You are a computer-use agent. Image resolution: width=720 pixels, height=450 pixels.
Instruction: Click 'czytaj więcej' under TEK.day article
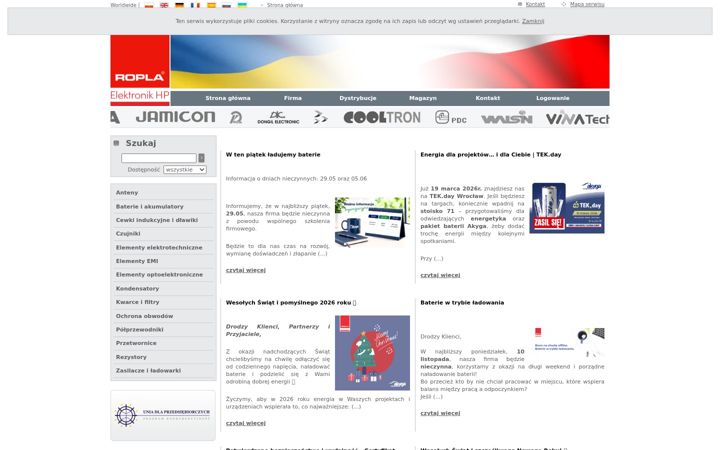click(x=440, y=275)
